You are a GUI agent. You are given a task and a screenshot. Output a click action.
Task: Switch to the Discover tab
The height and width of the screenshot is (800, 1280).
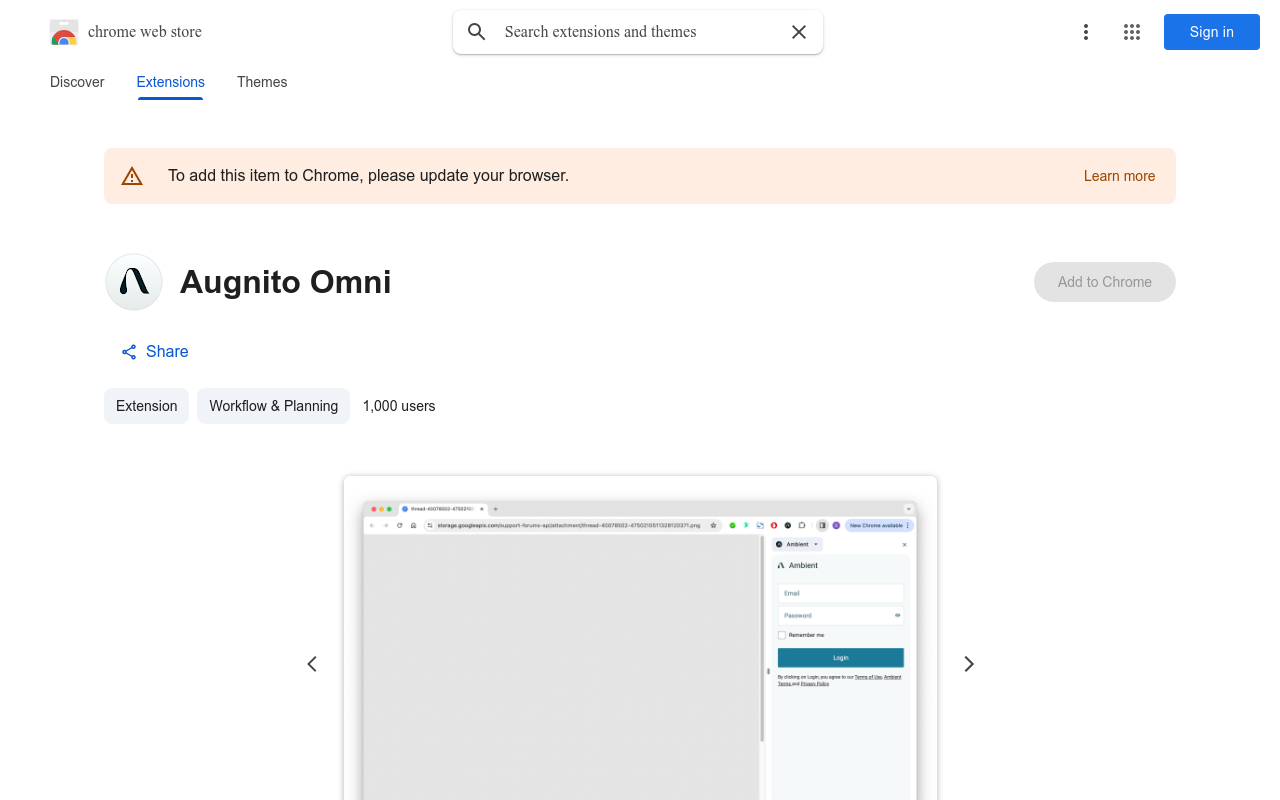coord(77,82)
